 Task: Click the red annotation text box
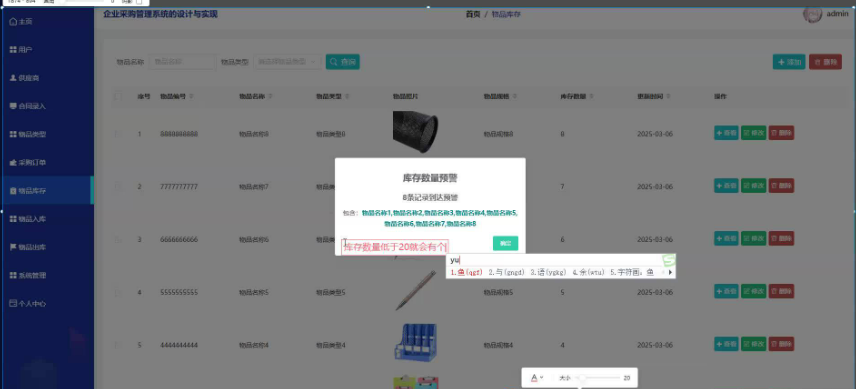[395, 248]
